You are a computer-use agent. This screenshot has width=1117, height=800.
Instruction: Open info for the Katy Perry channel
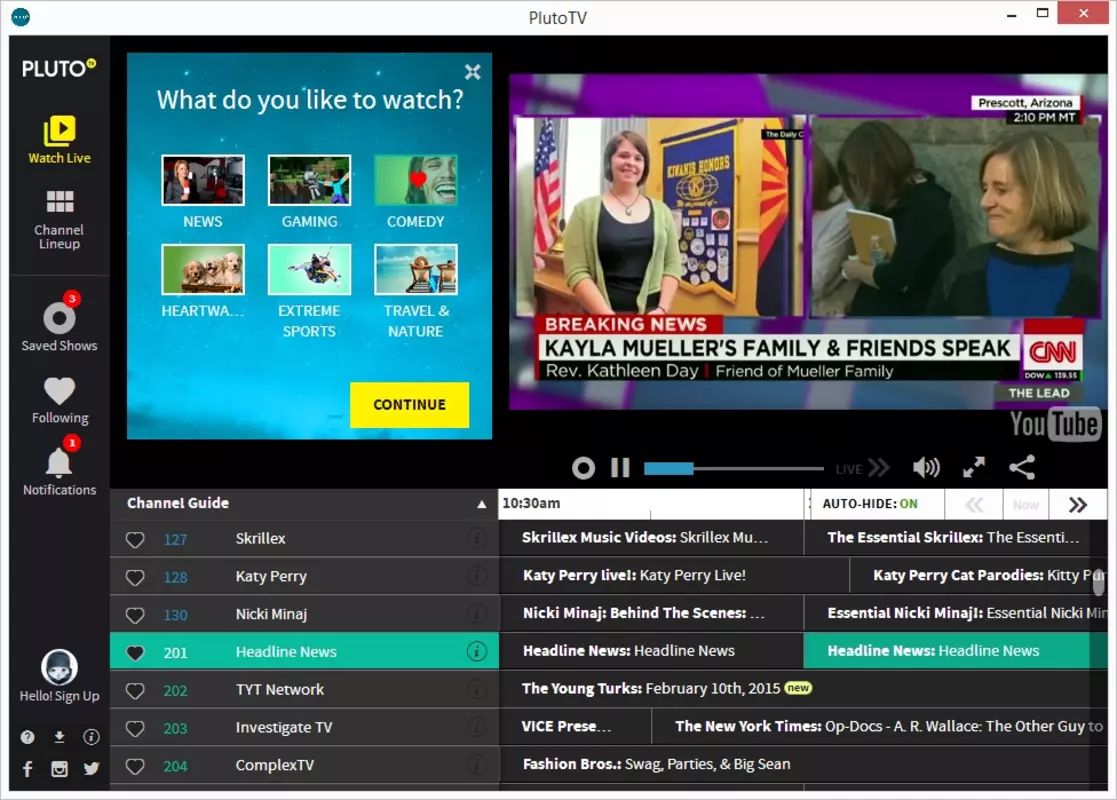click(x=477, y=576)
